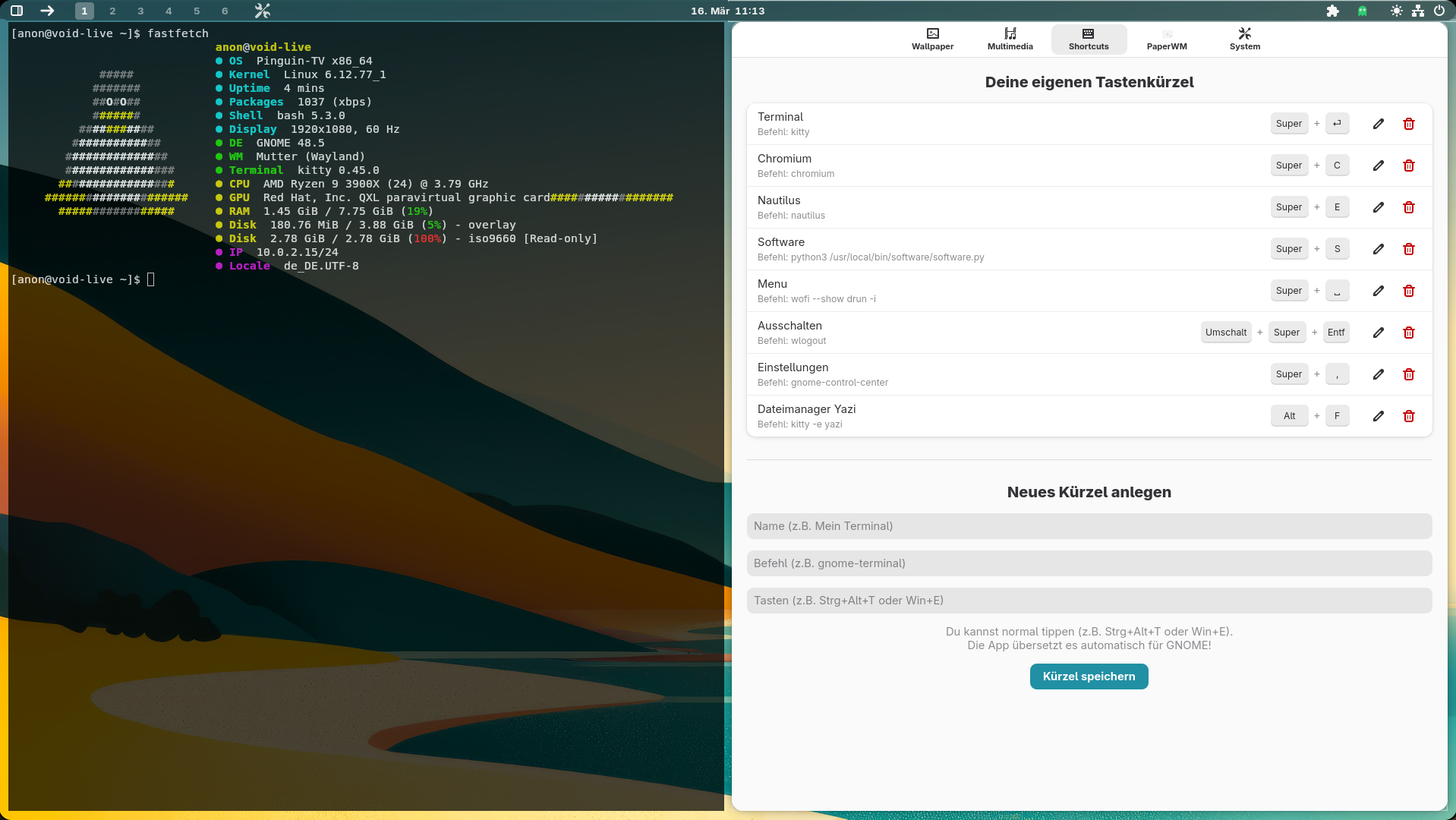Edit the Einstellungen shortcut
1456x820 pixels.
[x=1379, y=374]
